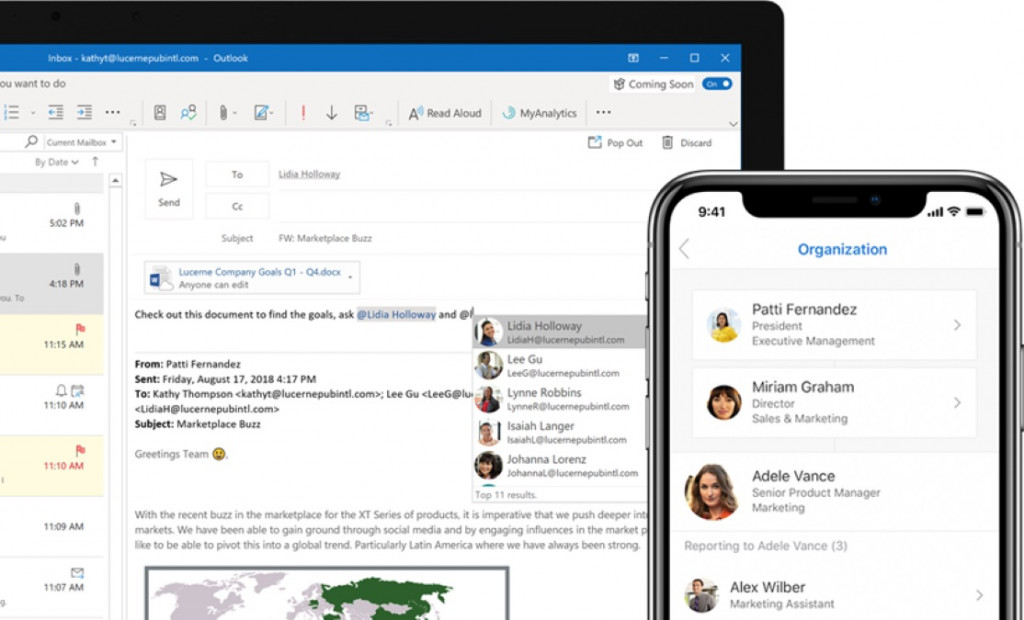Screen dimensions: 1024x620
Task: Click the Cc button
Action: 237,206
